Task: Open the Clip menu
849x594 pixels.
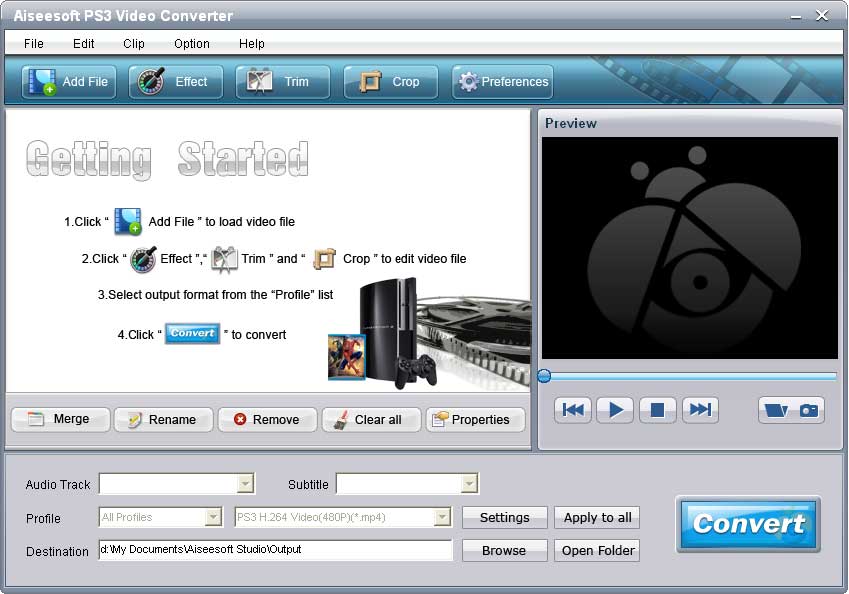Action: click(x=134, y=44)
